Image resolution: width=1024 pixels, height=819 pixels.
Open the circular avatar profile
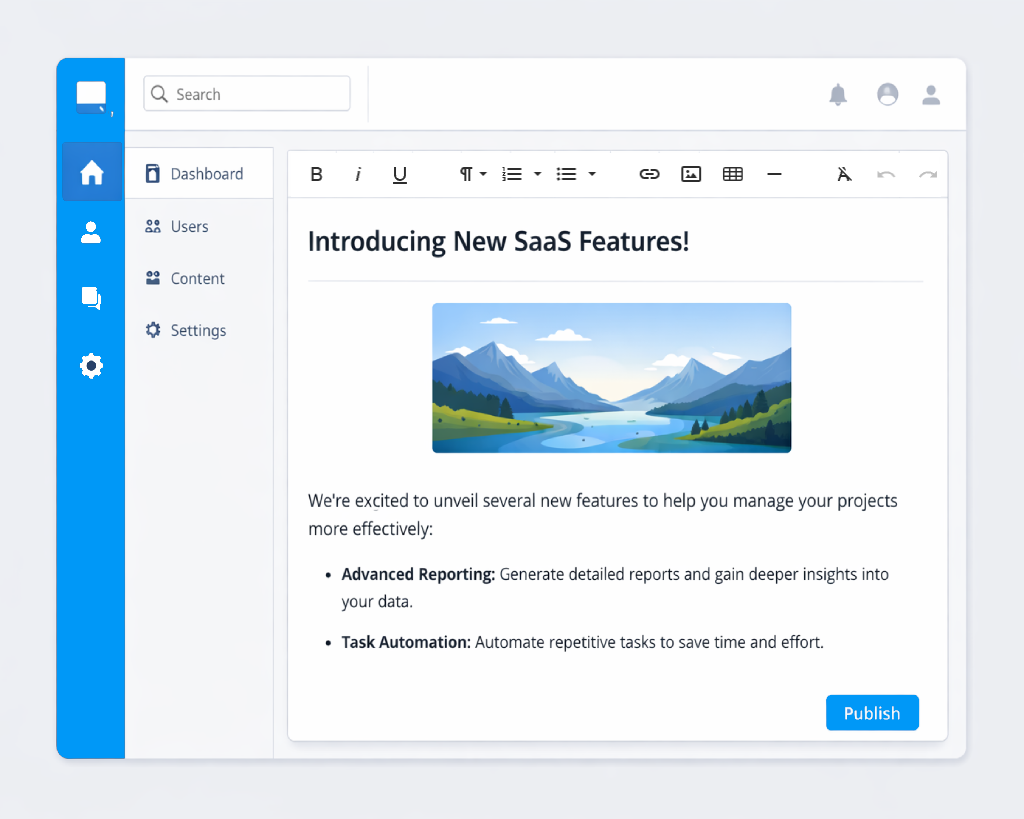pyautogui.click(x=888, y=95)
